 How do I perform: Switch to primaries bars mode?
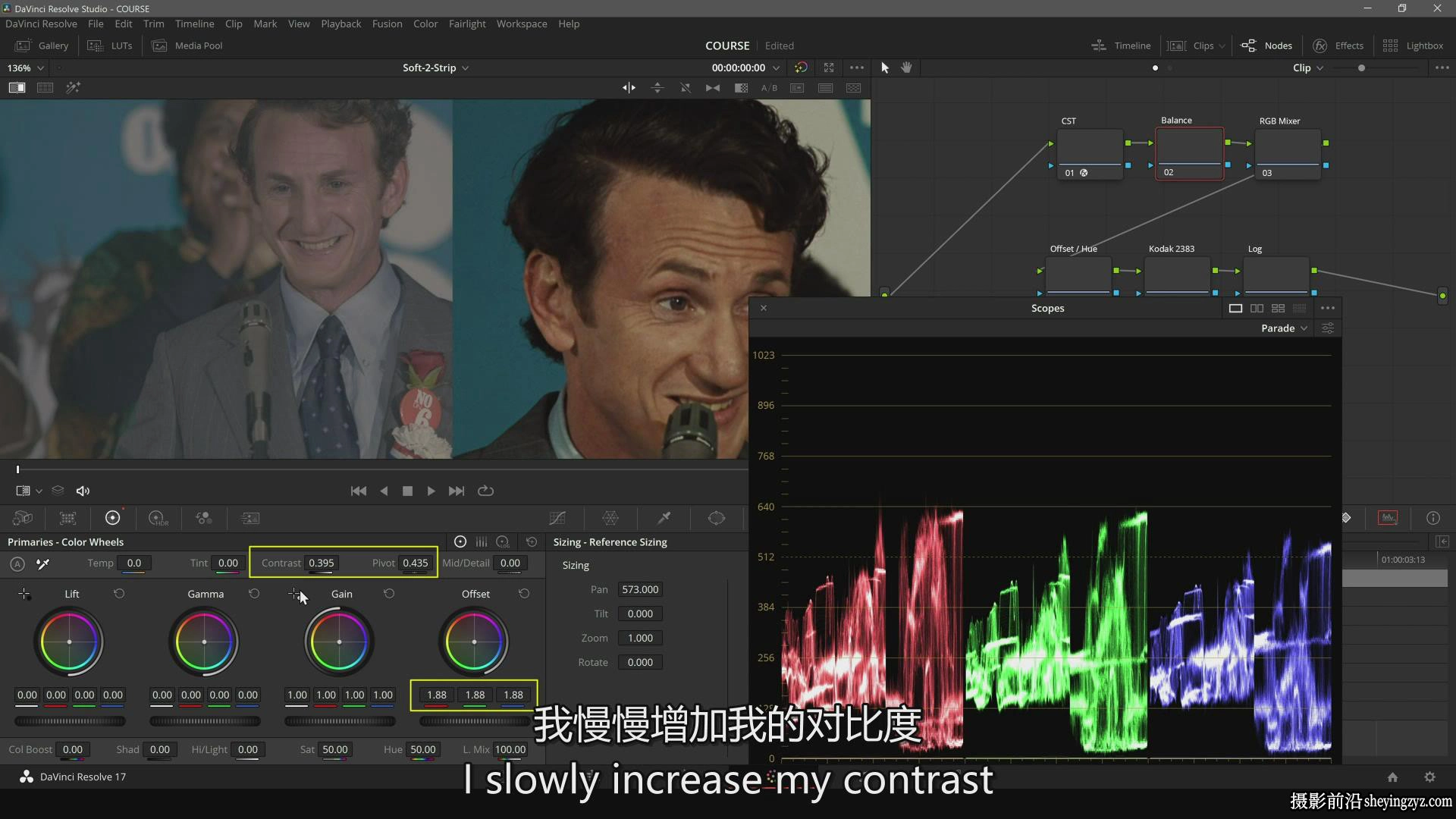[482, 541]
